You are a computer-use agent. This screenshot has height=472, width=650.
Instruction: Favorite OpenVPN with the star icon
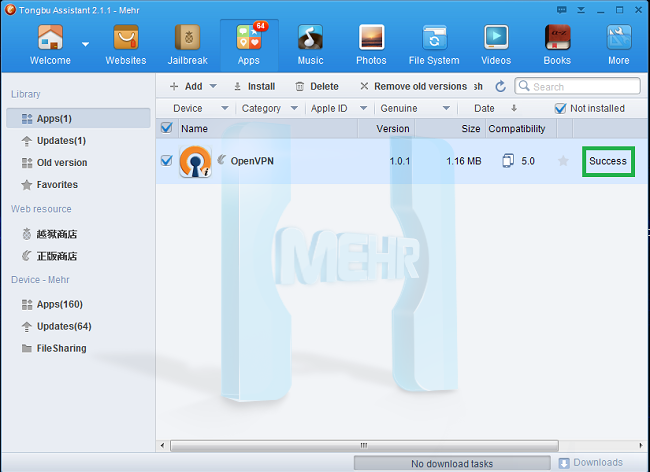click(563, 161)
